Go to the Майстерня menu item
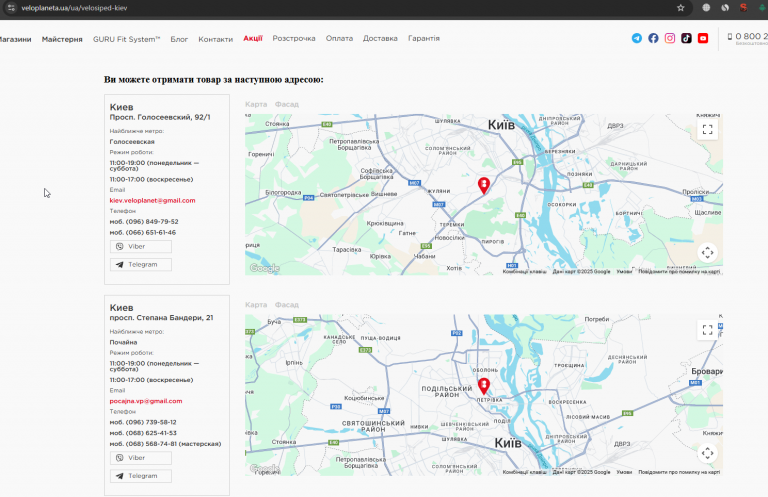The image size is (768, 497). (x=62, y=39)
